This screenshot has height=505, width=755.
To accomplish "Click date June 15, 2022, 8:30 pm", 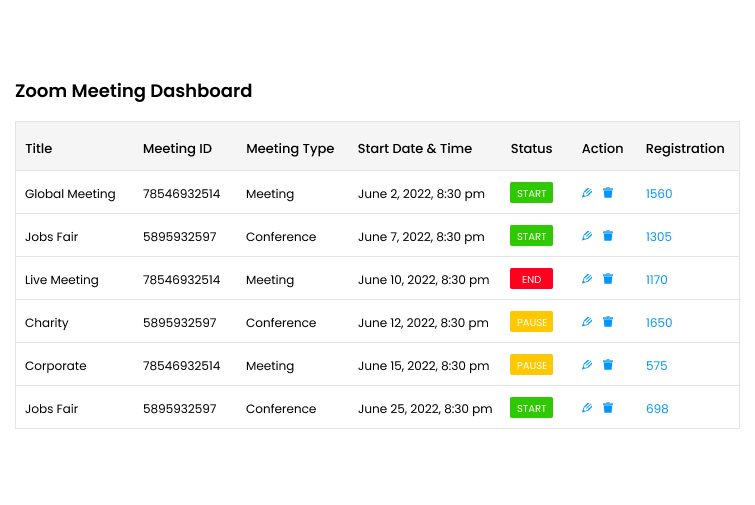I will 423,365.
